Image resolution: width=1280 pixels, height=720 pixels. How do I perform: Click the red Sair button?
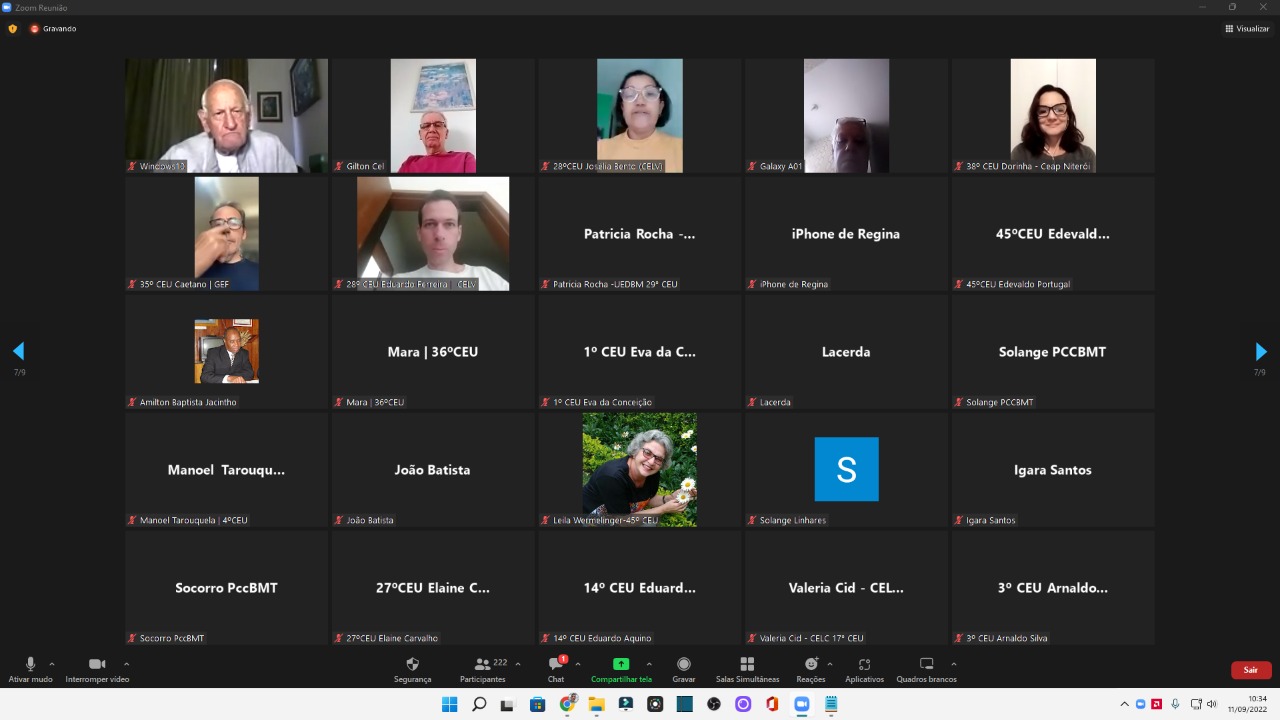(x=1250, y=670)
